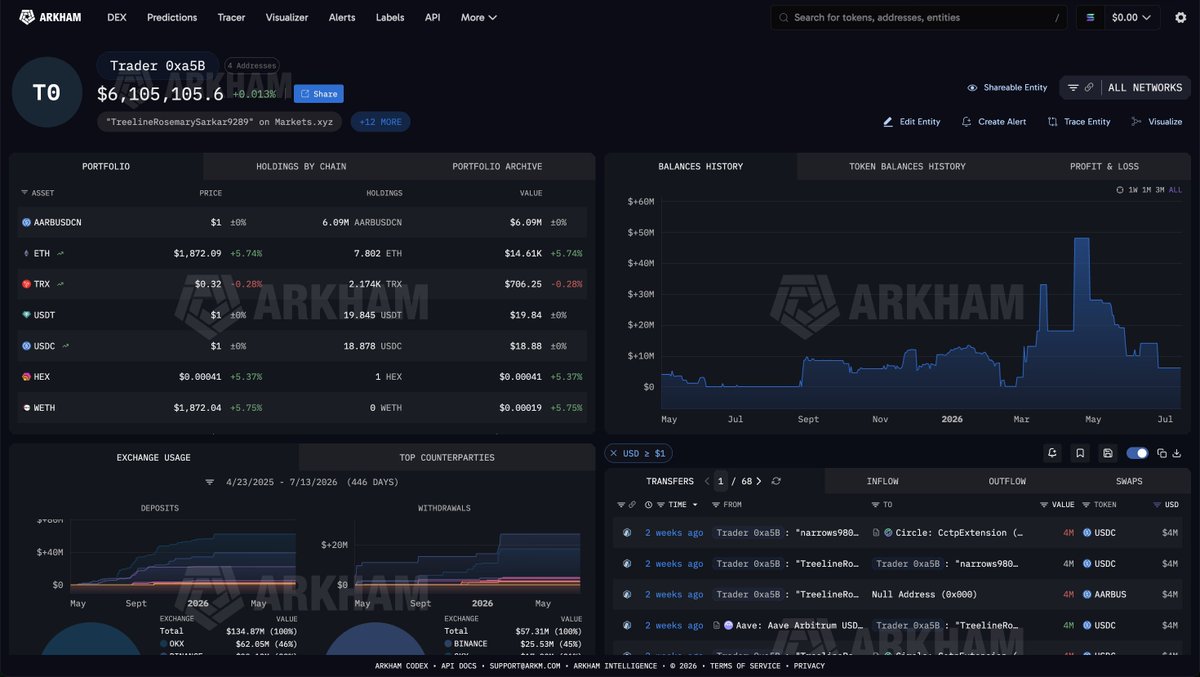1200x677 pixels.
Task: Remove the USD ≥ $1 filter chip
Action: pyautogui.click(x=614, y=453)
